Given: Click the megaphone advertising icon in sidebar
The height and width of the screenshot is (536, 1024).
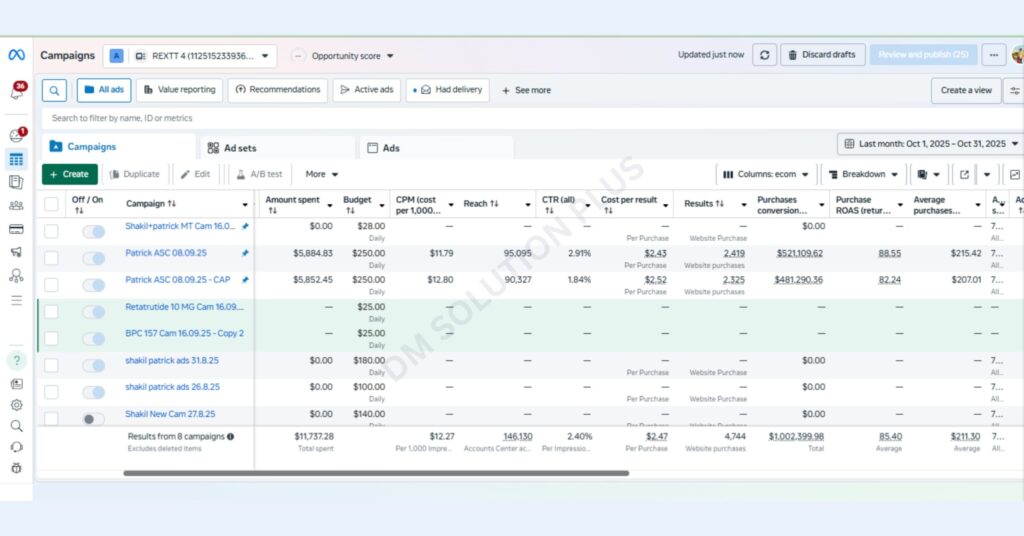Looking at the screenshot, I should pyautogui.click(x=16, y=252).
